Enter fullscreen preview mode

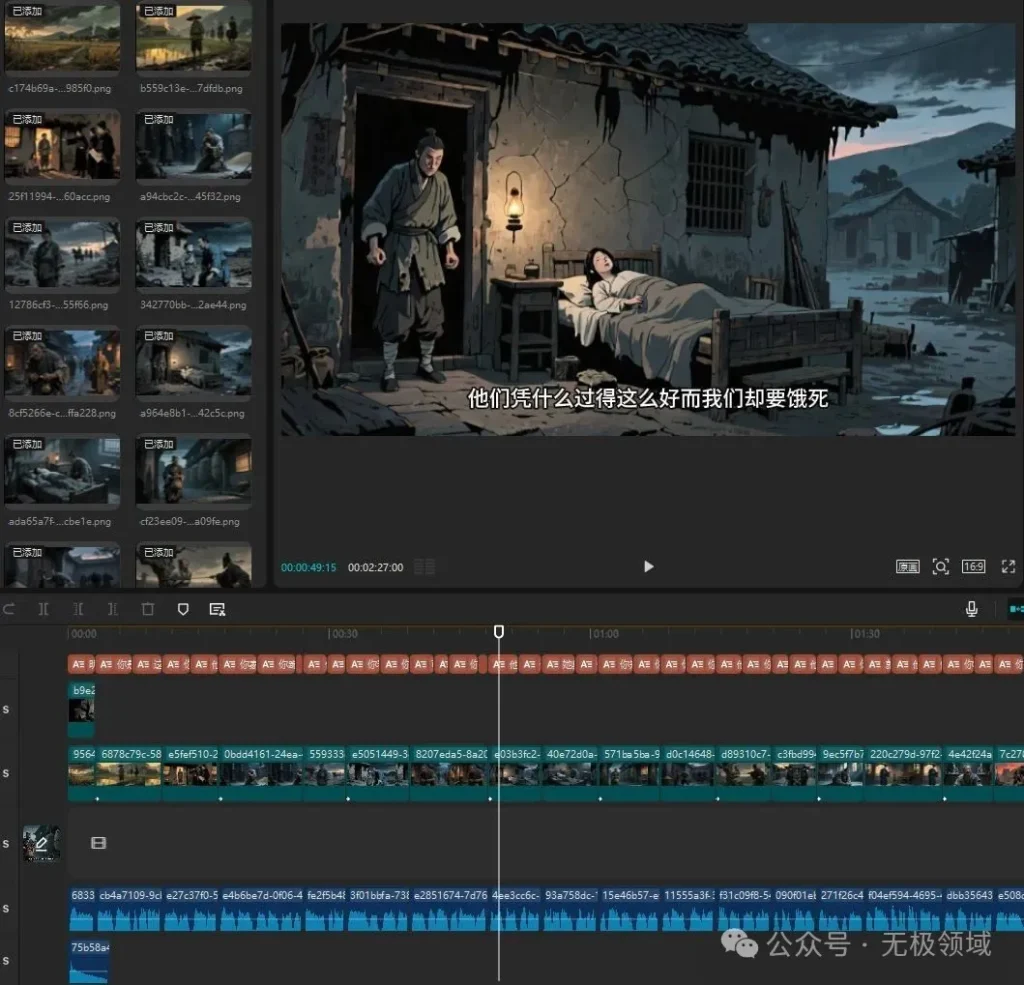click(x=1008, y=567)
